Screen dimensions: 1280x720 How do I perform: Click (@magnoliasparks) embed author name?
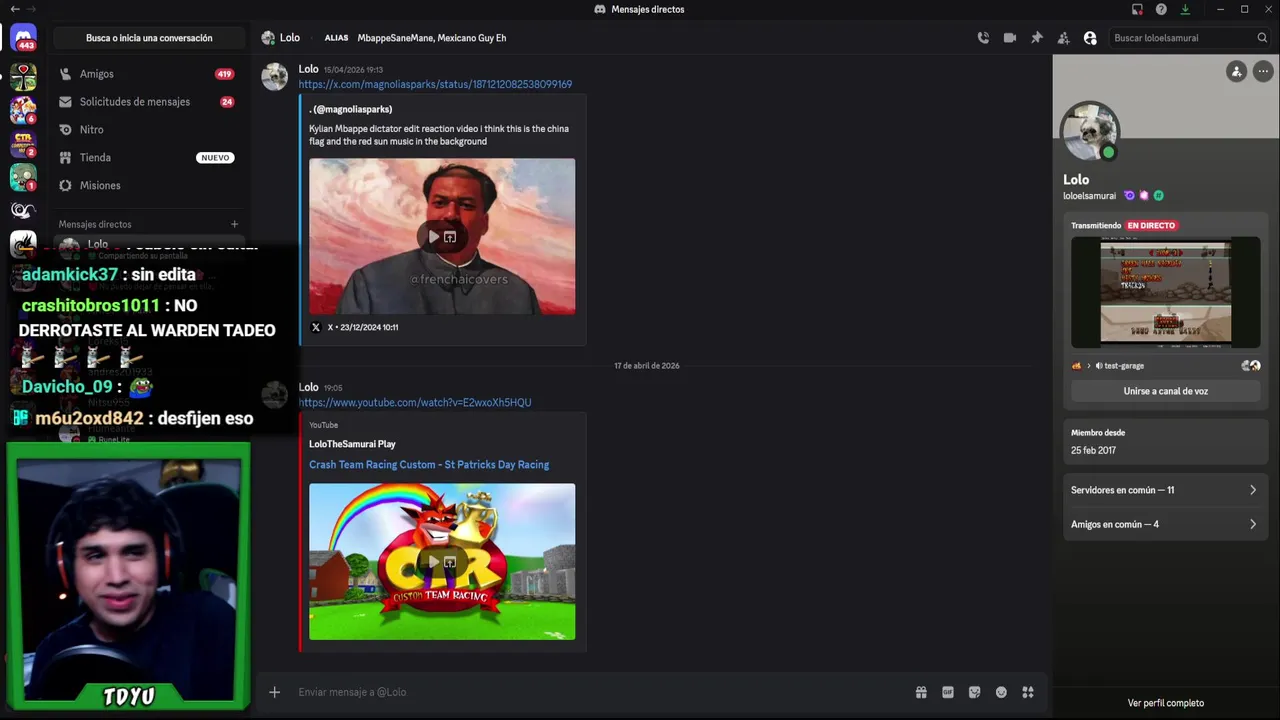coord(350,109)
